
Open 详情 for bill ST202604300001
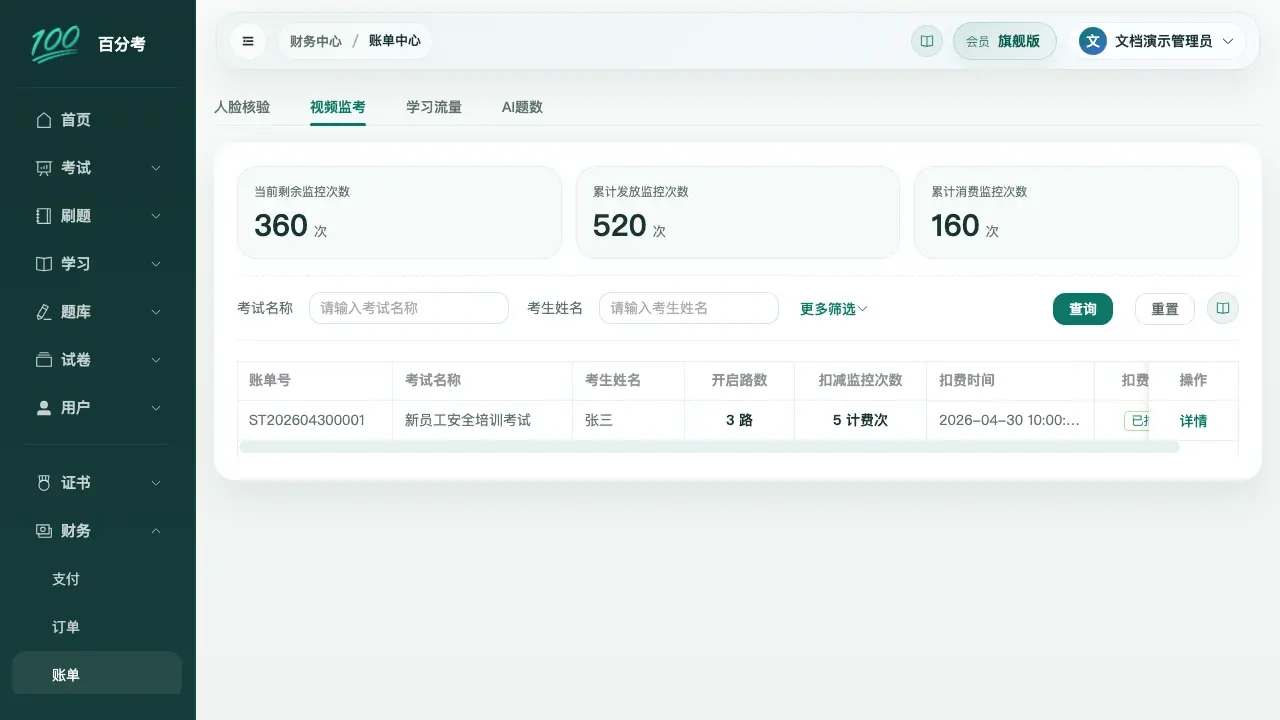1193,421
